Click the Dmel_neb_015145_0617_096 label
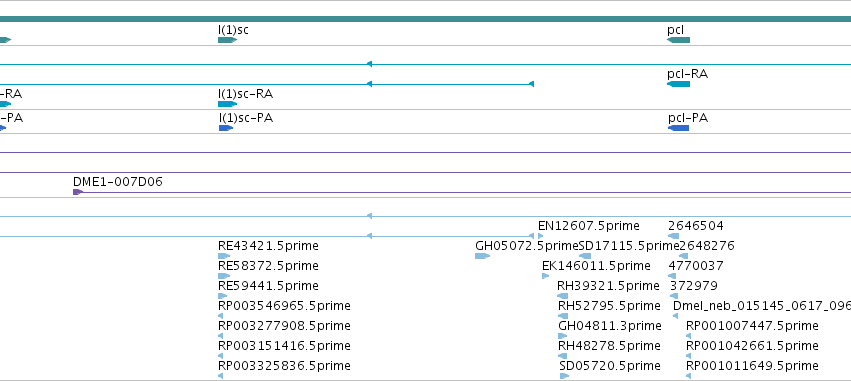Image resolution: width=851 pixels, height=381 pixels. coord(761,306)
